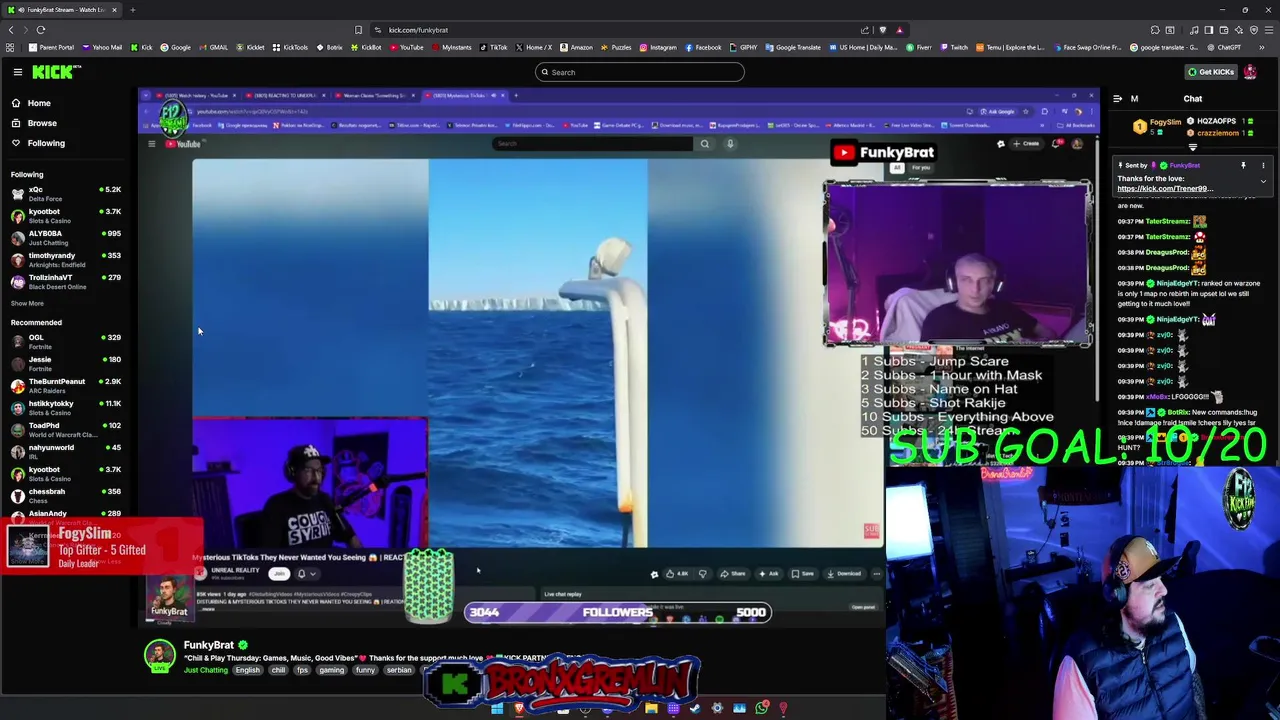Open the Brave Shields icon
1280x720 pixels.
[x=882, y=30]
